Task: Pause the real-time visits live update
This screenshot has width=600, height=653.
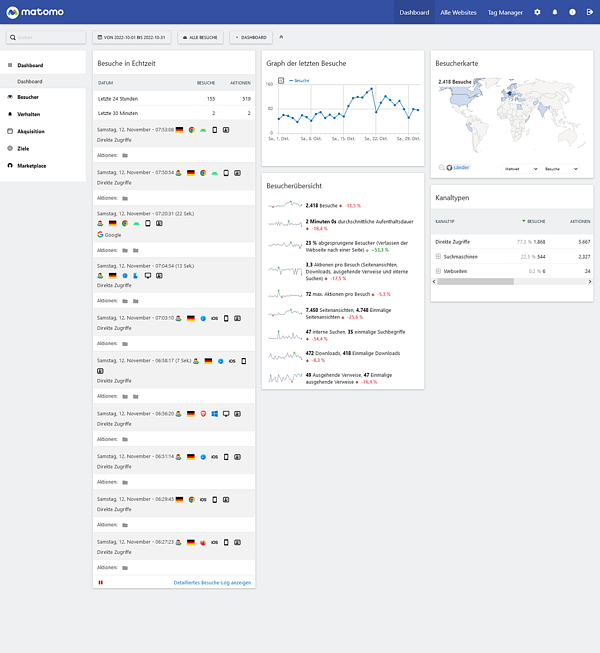Action: point(100,582)
